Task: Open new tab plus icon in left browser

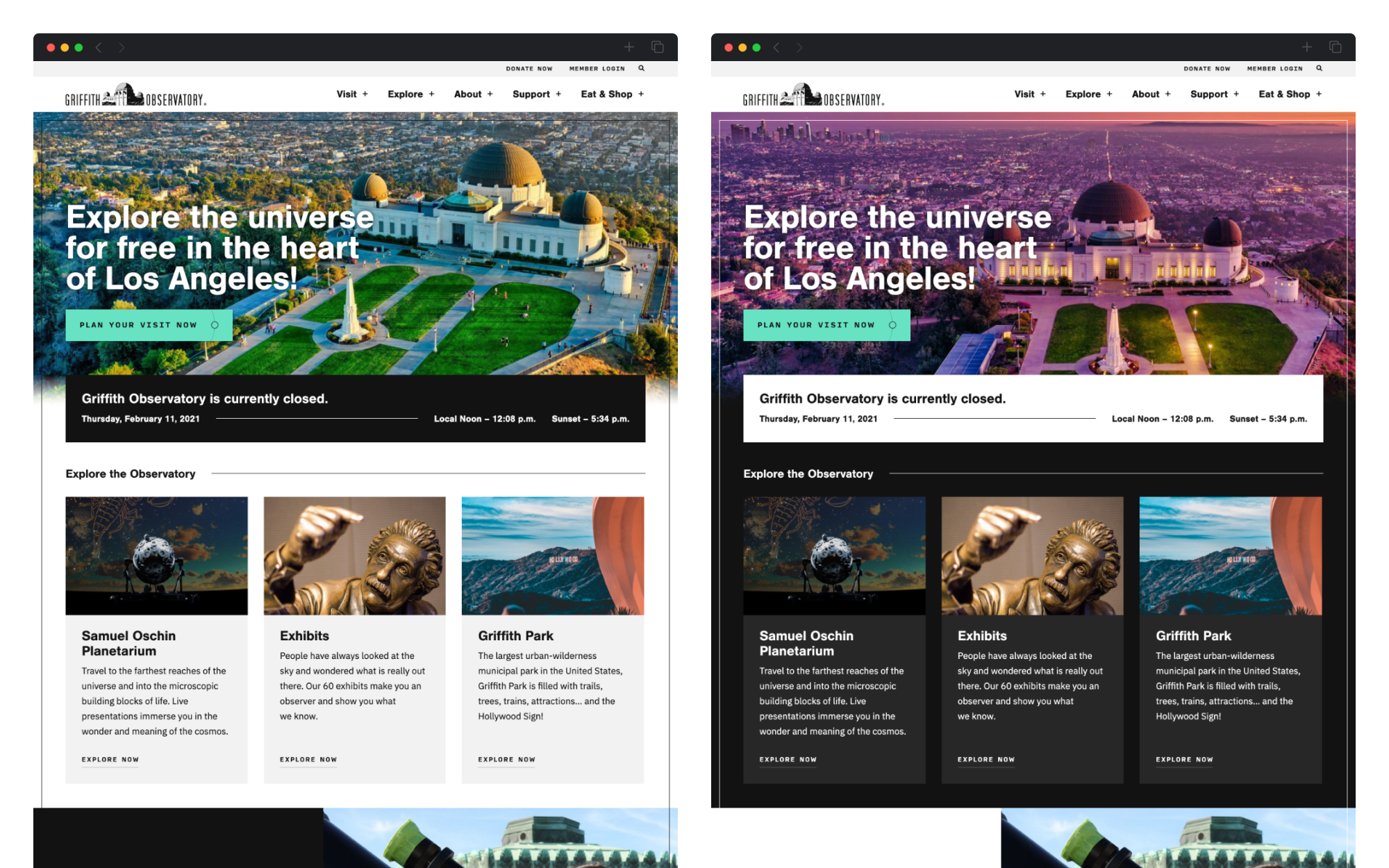Action: click(629, 47)
